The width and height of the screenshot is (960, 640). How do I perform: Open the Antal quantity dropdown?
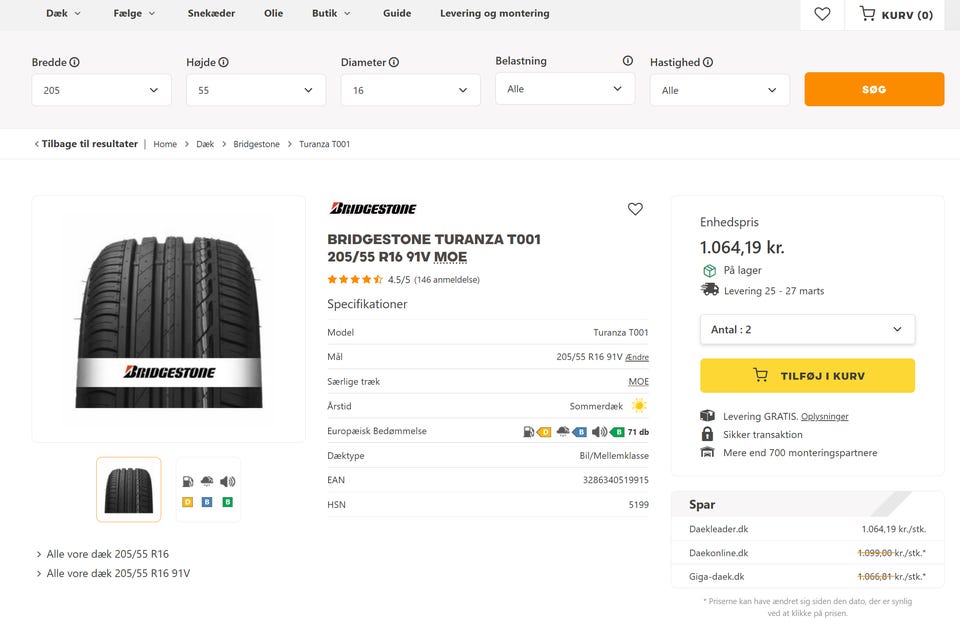[x=807, y=329]
